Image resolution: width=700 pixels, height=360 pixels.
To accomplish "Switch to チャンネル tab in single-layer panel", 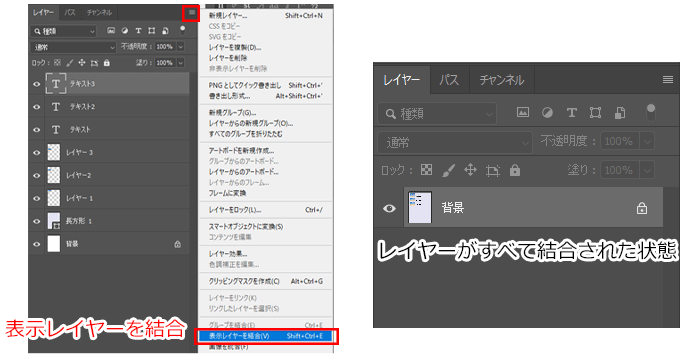I will [501, 80].
